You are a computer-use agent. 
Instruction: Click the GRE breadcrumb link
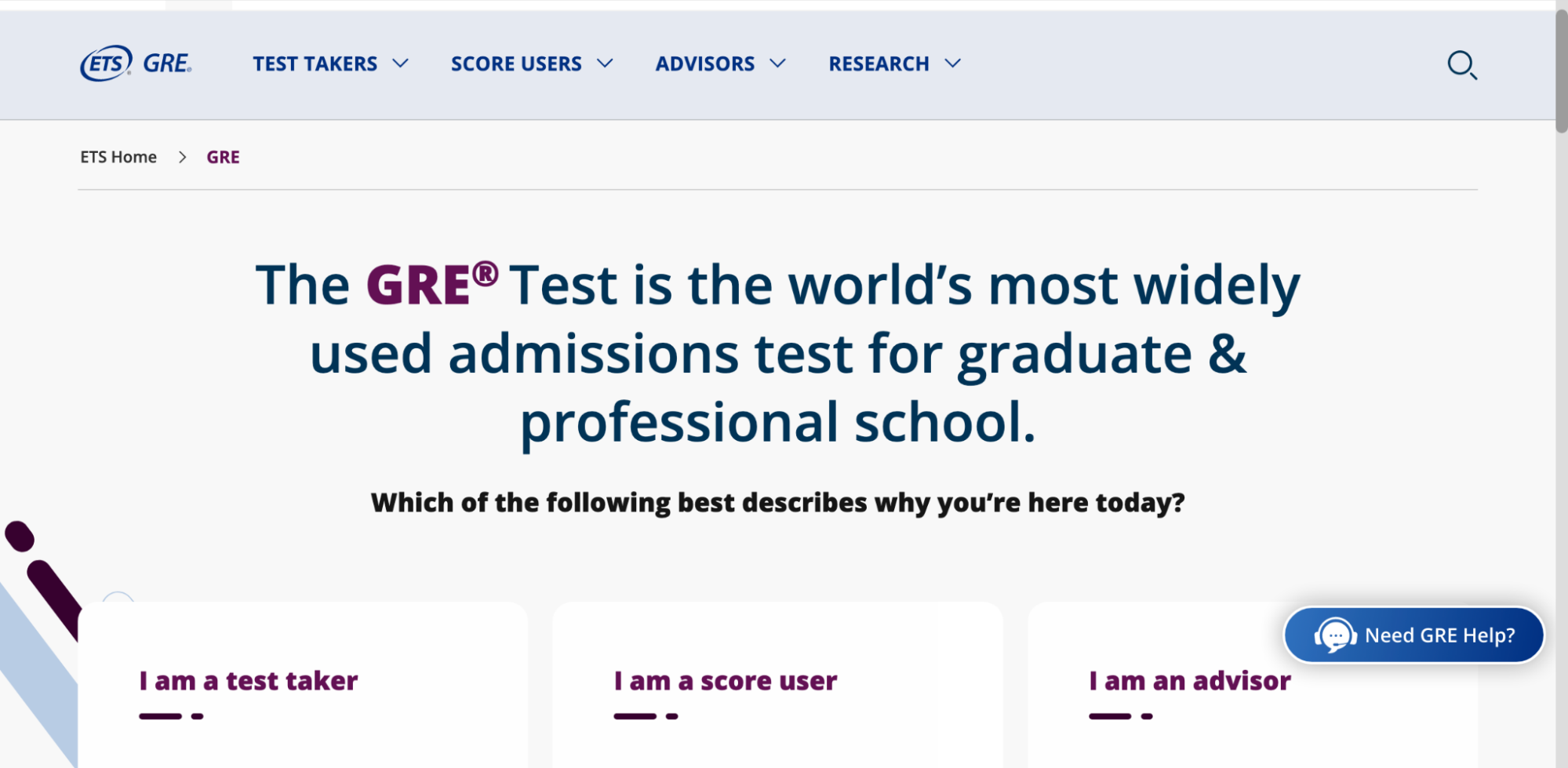pyautogui.click(x=223, y=158)
